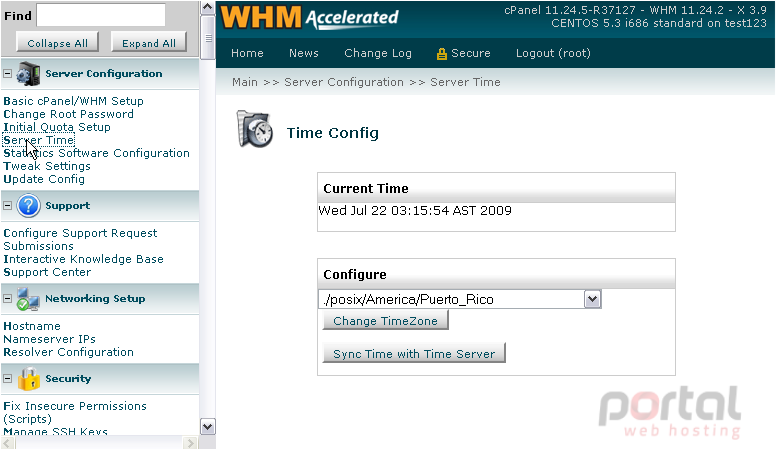Click the Collapse All button

click(57, 43)
